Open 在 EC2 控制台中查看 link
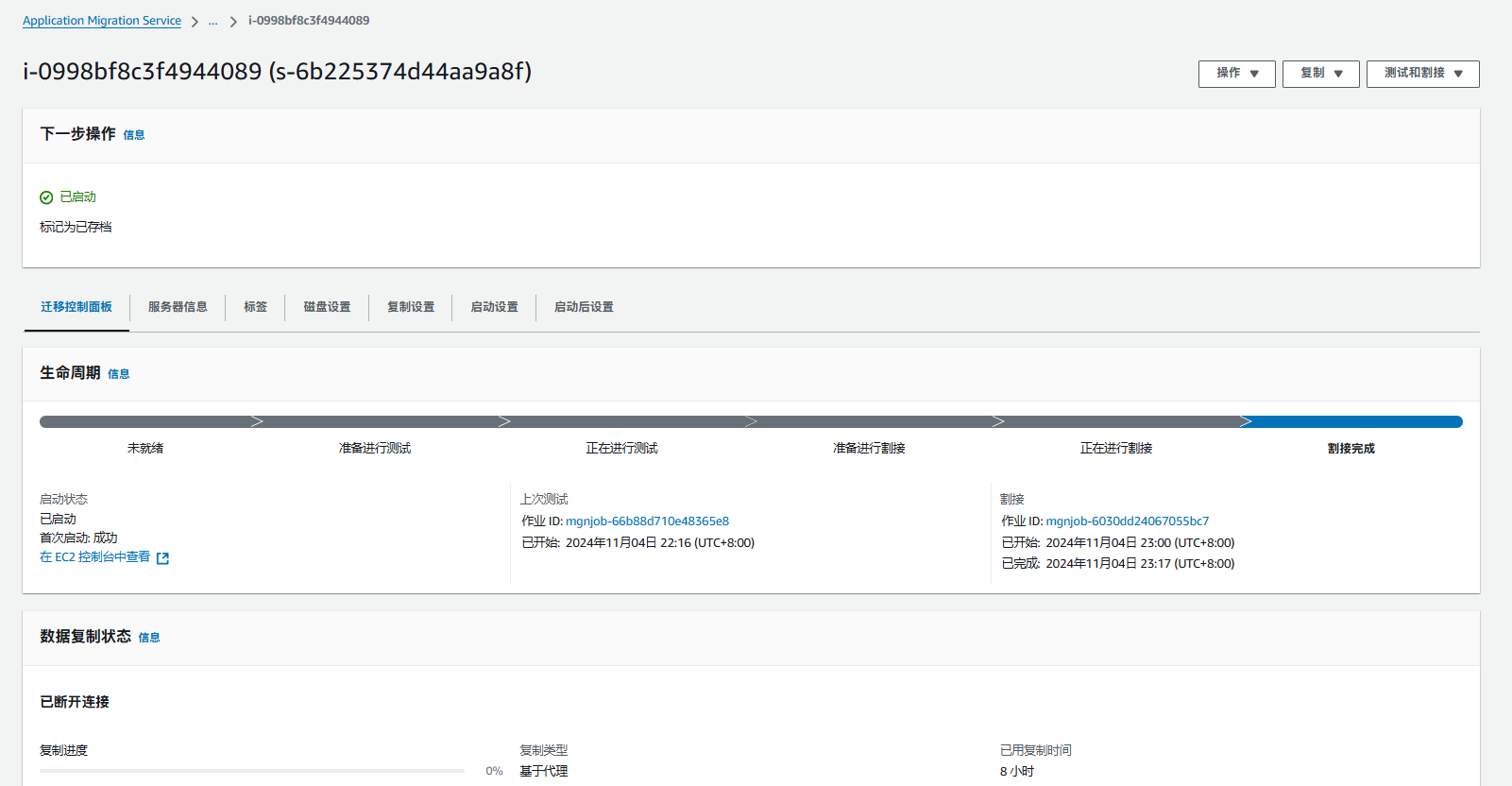Image resolution: width=1512 pixels, height=786 pixels. 94,557
